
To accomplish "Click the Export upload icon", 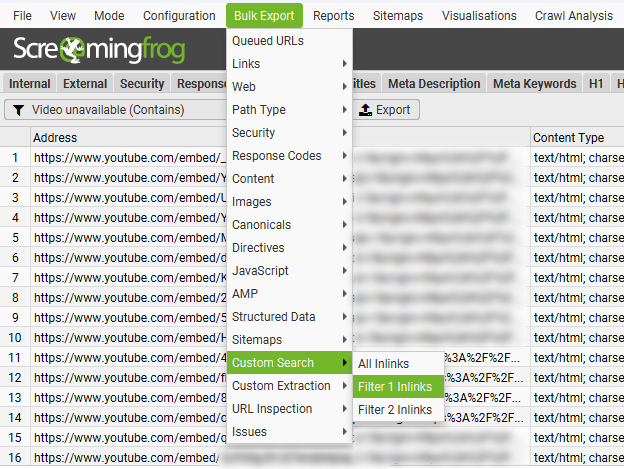I will (x=365, y=110).
